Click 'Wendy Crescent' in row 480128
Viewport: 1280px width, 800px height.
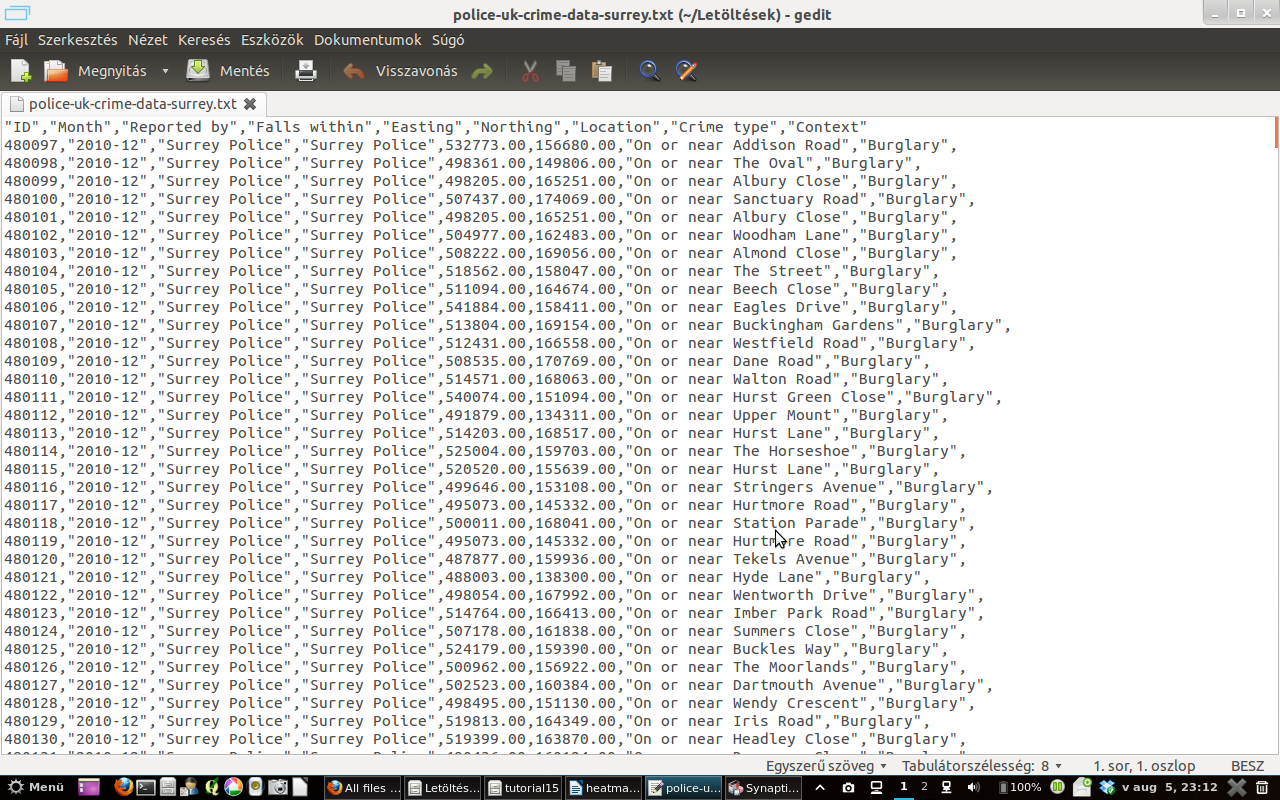coord(796,703)
